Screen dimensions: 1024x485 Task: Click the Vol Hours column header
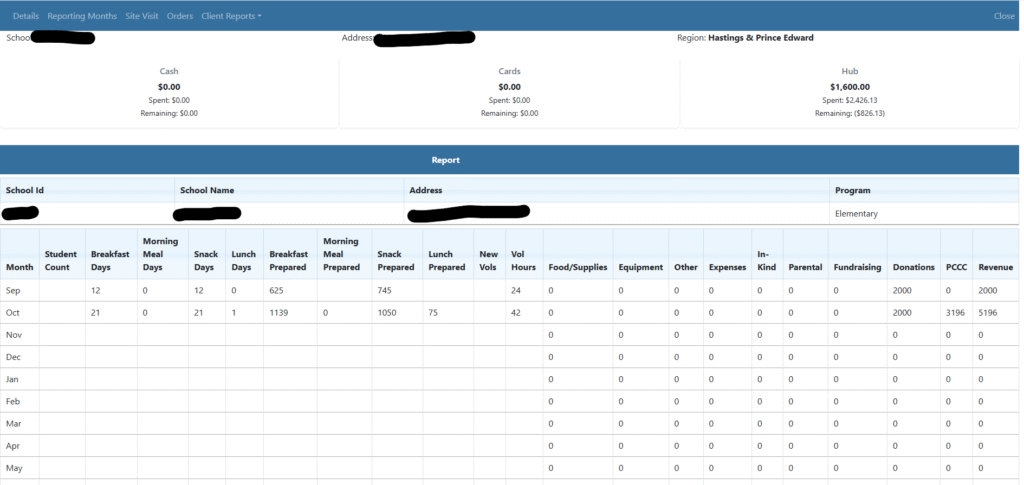524,260
